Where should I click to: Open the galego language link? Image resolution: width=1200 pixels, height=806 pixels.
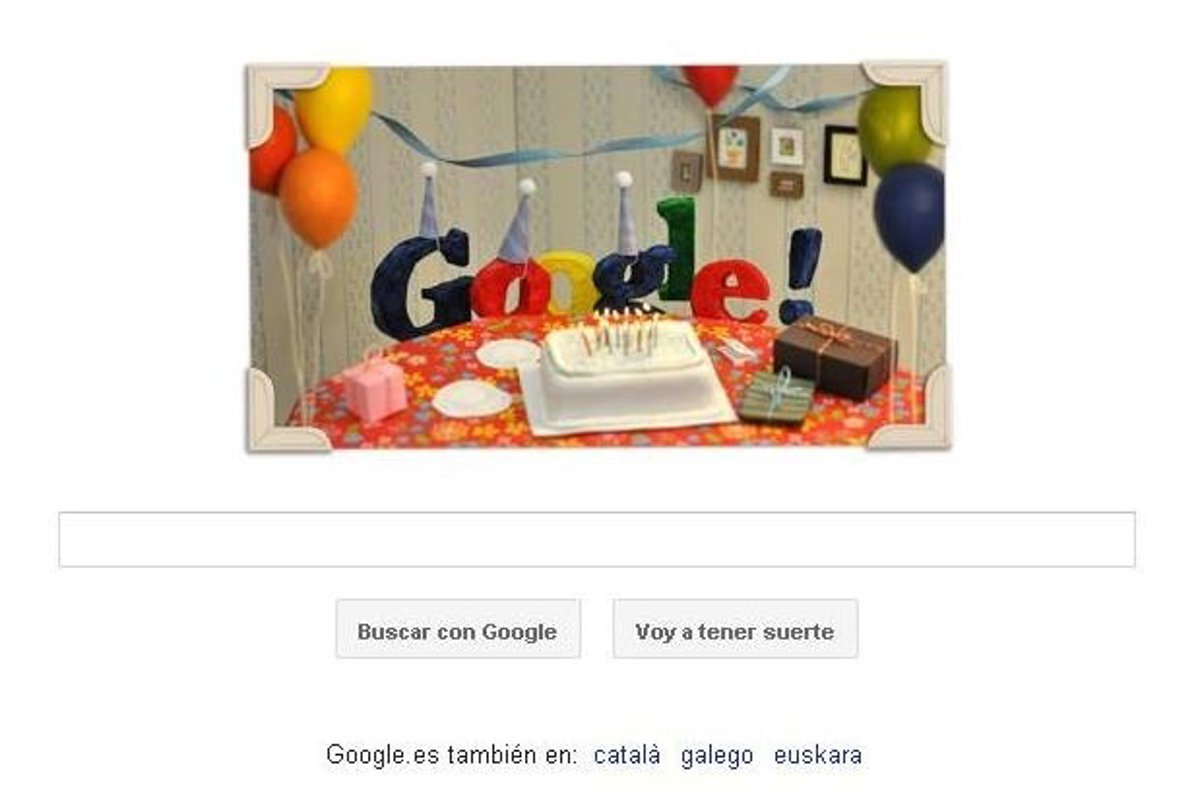tap(717, 755)
